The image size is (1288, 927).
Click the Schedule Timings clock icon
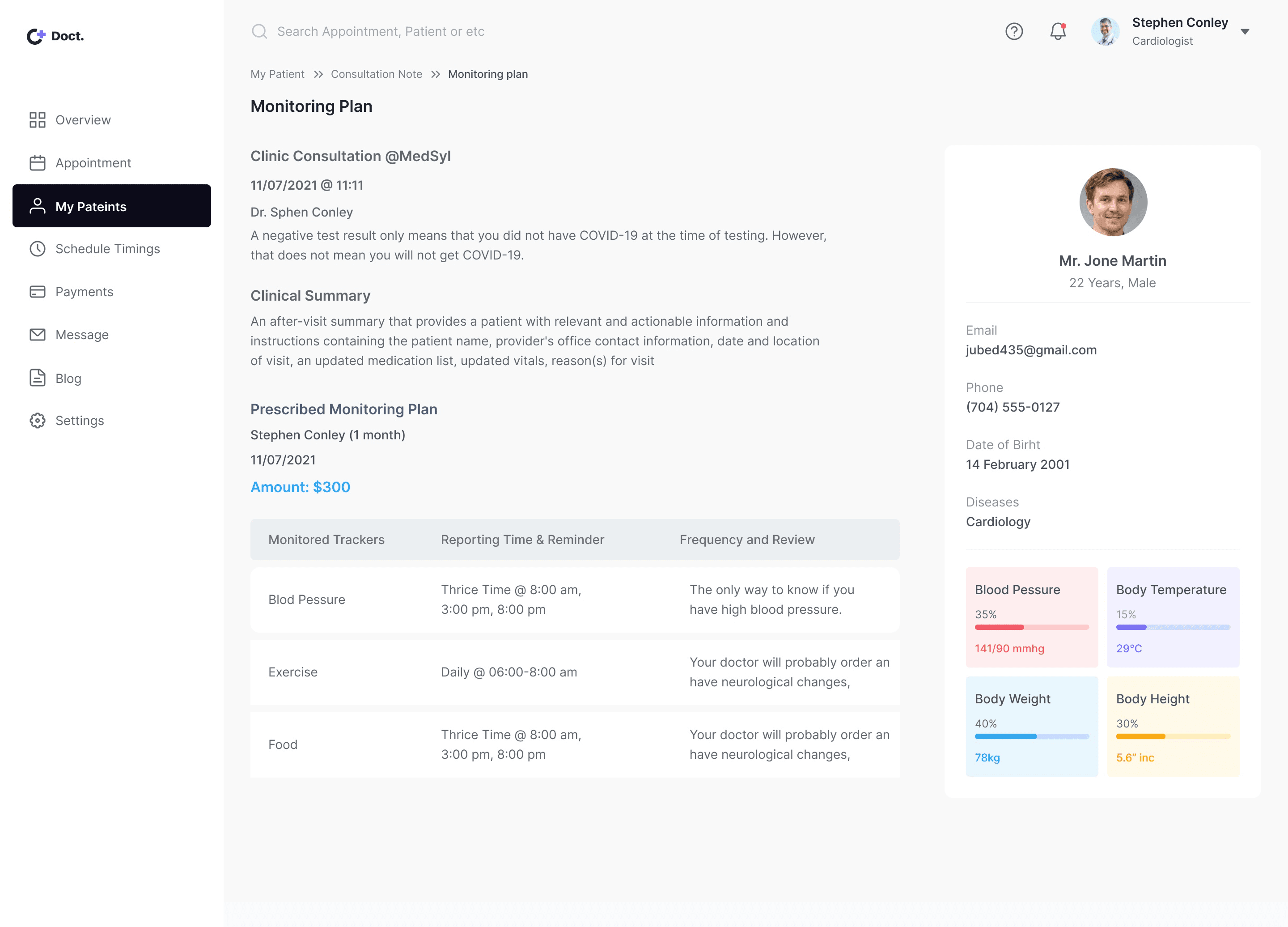[38, 249]
